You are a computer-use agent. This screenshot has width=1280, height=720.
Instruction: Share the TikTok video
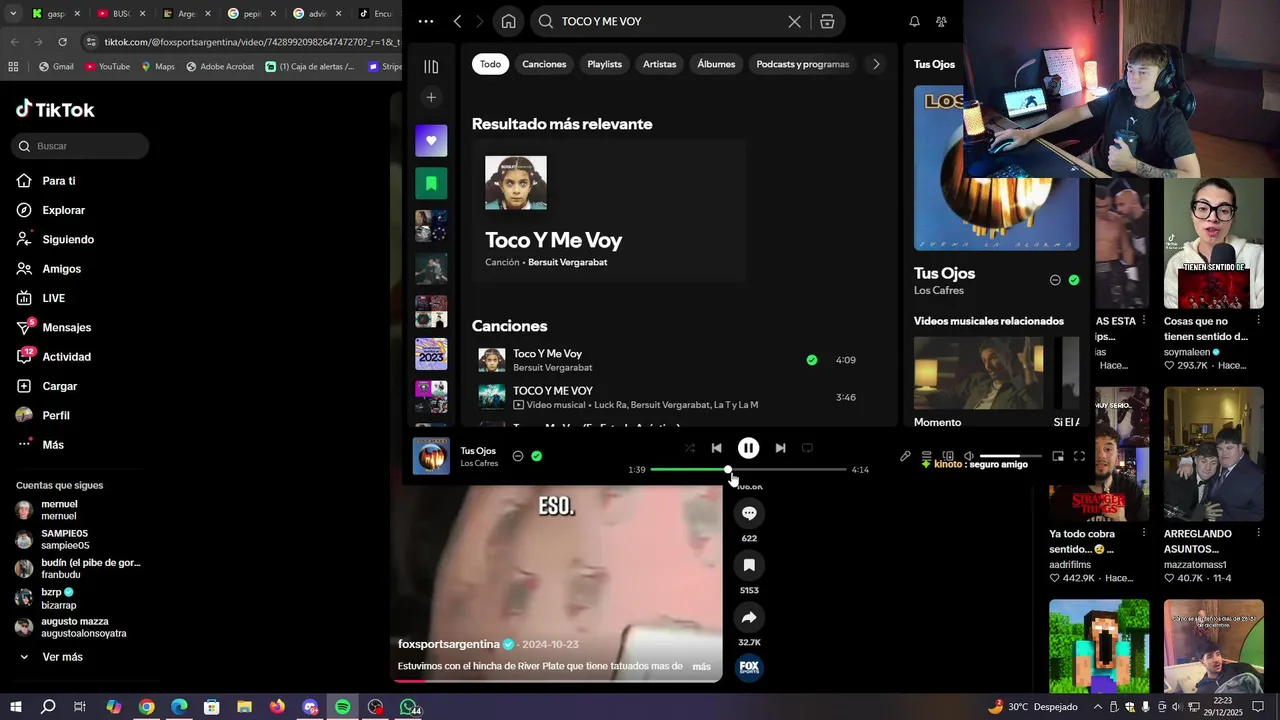coord(749,617)
